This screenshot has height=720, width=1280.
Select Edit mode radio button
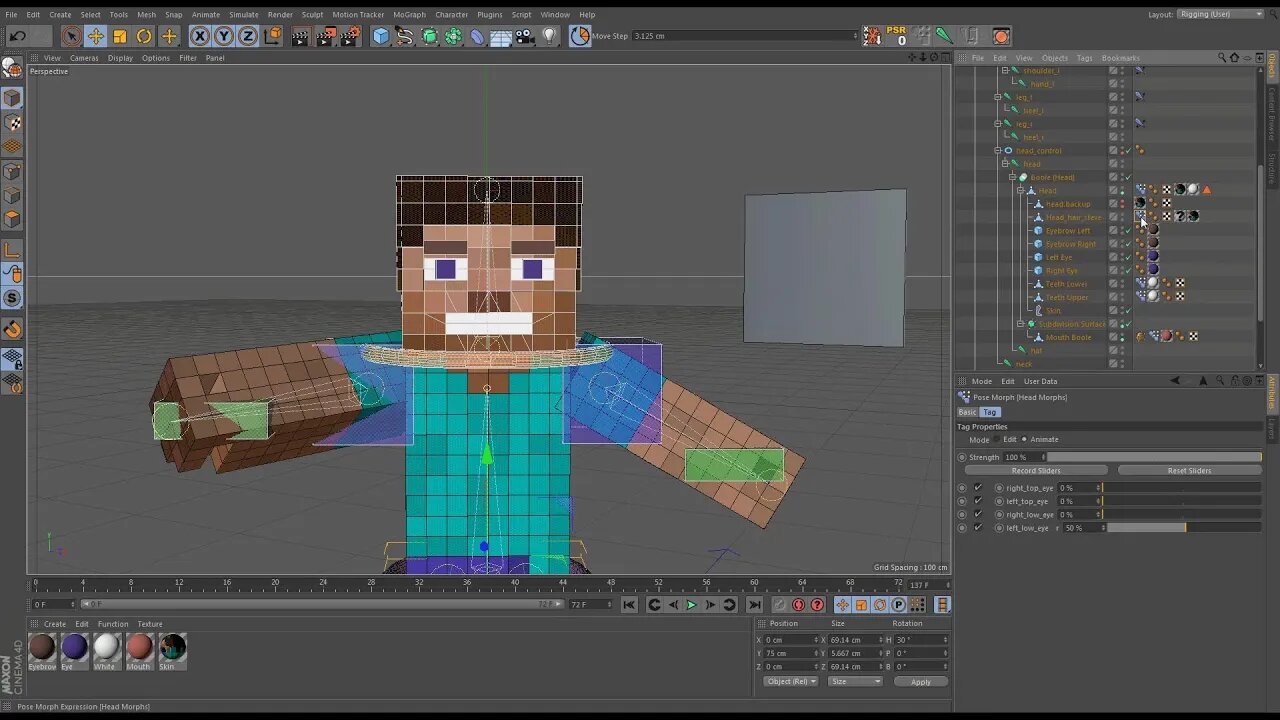[x=998, y=440]
